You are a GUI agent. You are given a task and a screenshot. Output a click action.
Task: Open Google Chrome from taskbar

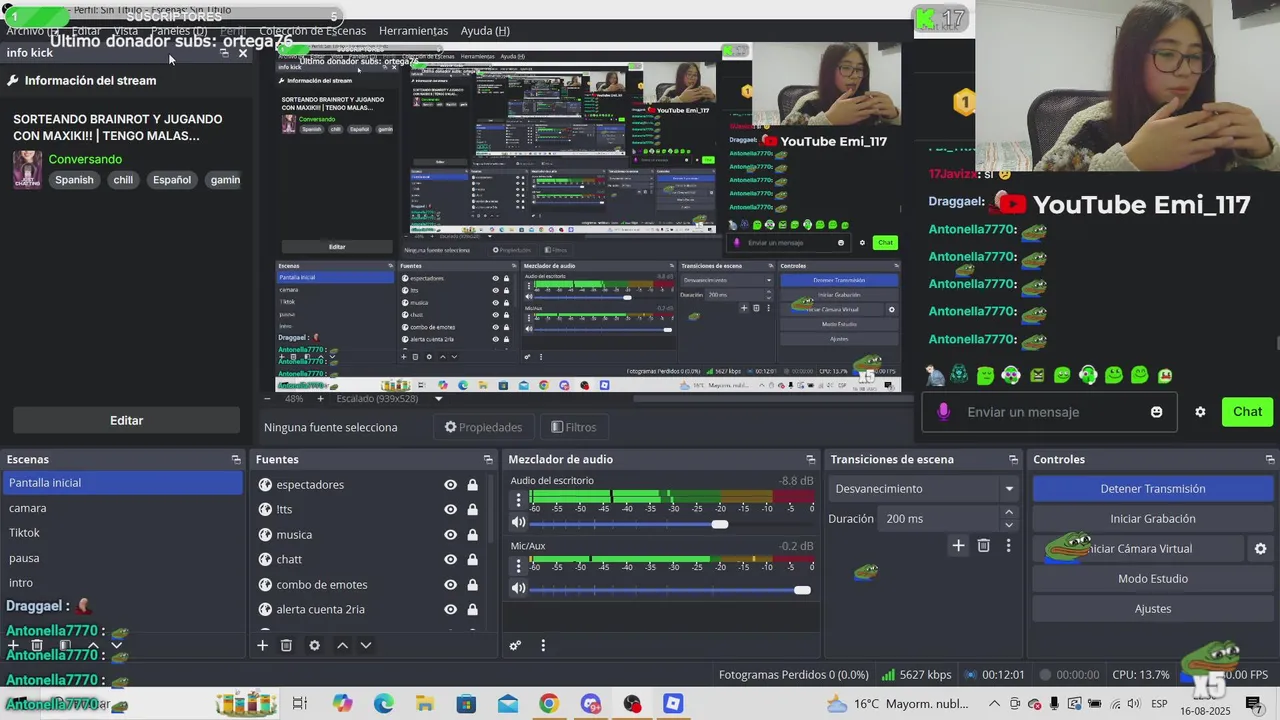[x=548, y=704]
